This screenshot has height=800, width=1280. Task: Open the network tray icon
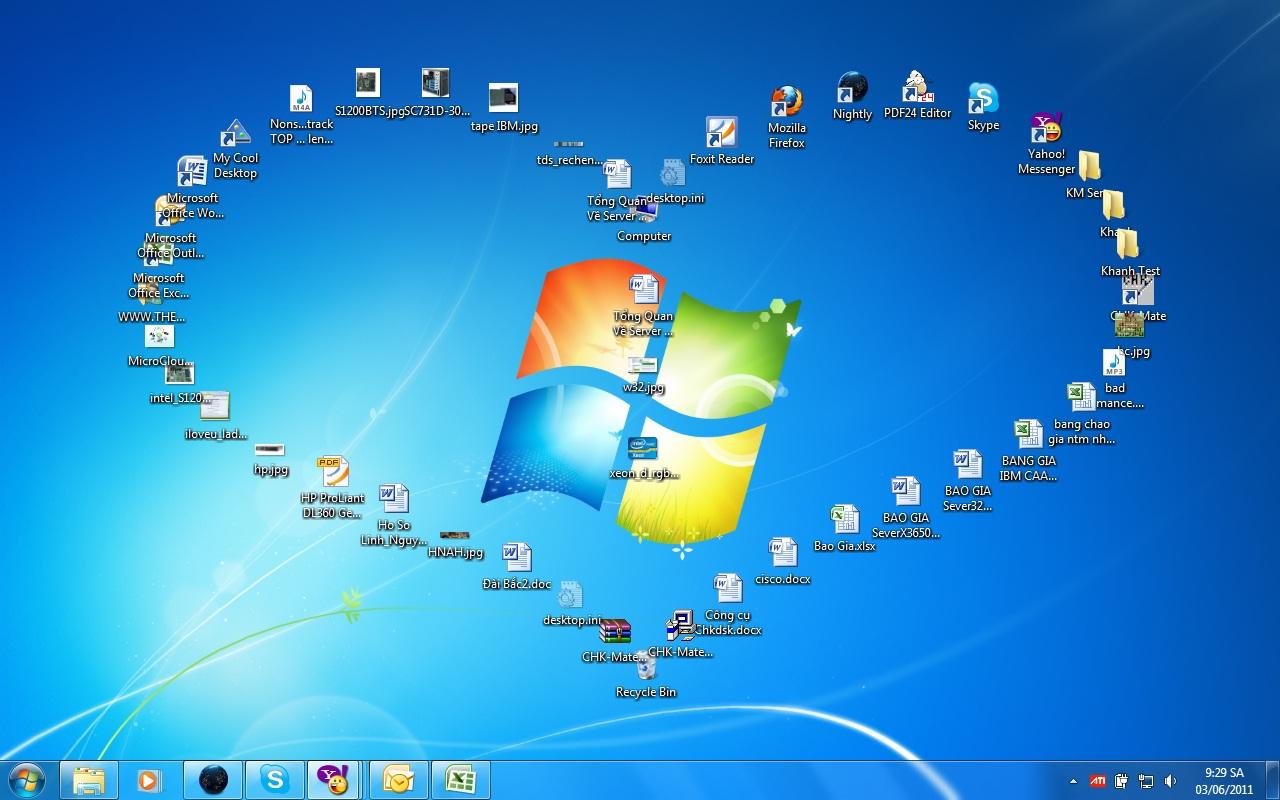click(x=1146, y=781)
